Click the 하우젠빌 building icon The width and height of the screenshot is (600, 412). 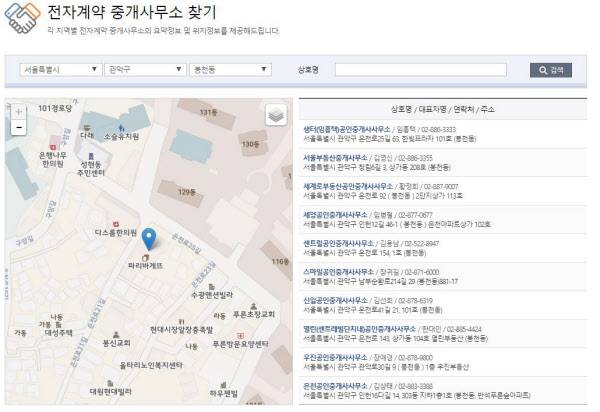(x=223, y=384)
